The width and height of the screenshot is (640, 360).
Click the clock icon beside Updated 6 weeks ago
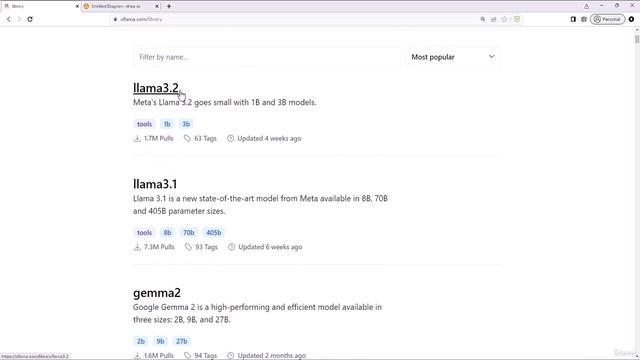[231, 247]
